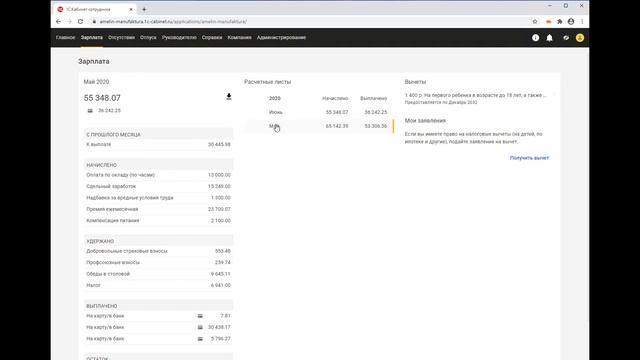
Task: Click the Налог row
Action: (158, 285)
